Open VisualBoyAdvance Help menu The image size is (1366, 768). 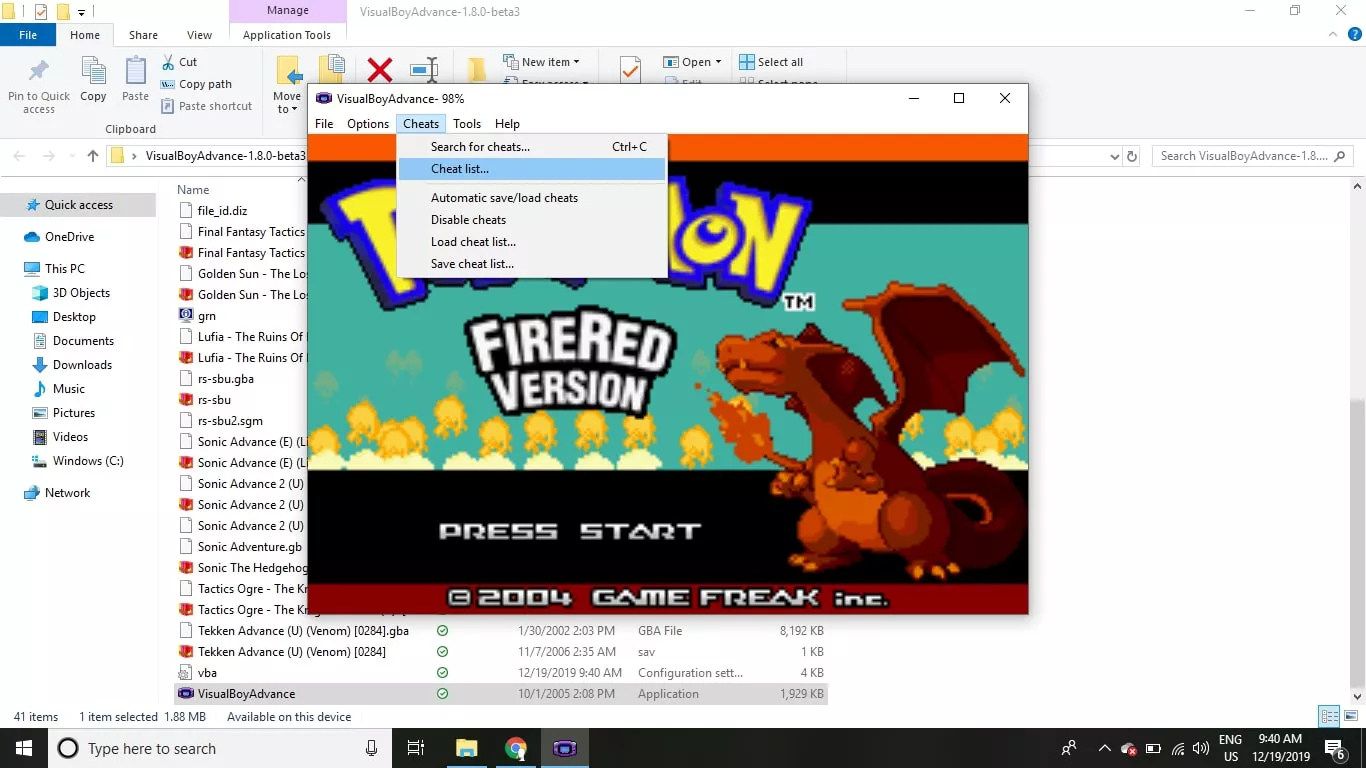(x=507, y=124)
